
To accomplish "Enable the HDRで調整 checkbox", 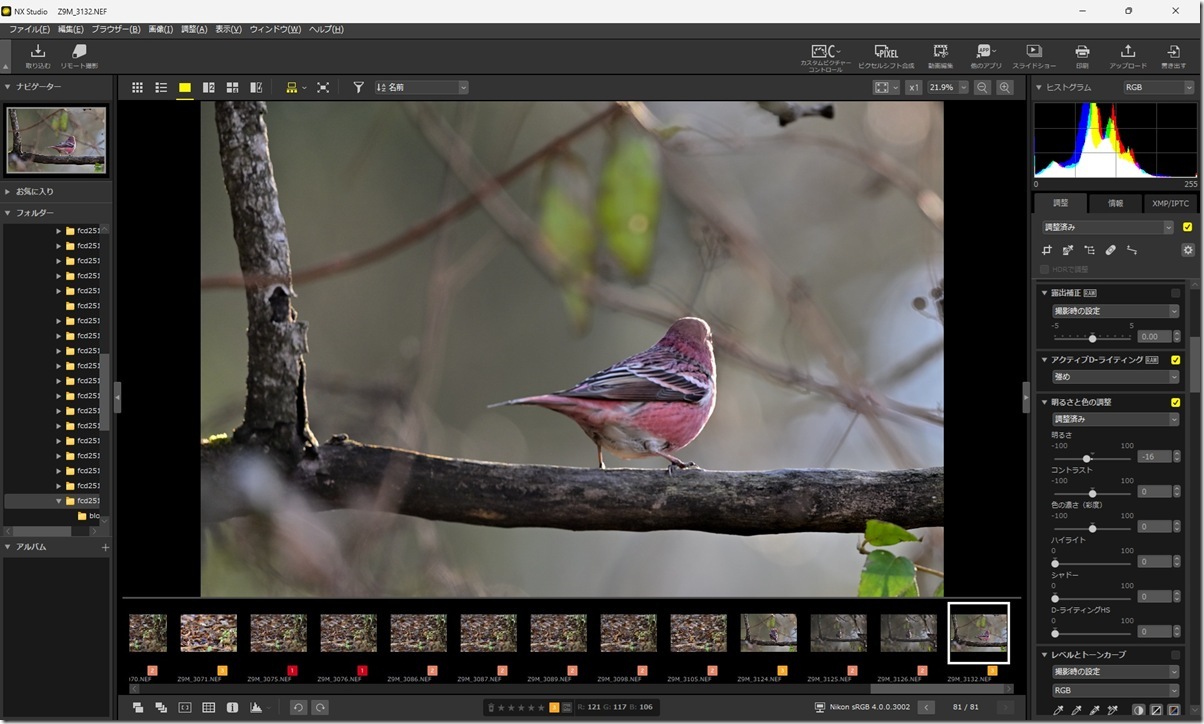I will tap(1043, 269).
